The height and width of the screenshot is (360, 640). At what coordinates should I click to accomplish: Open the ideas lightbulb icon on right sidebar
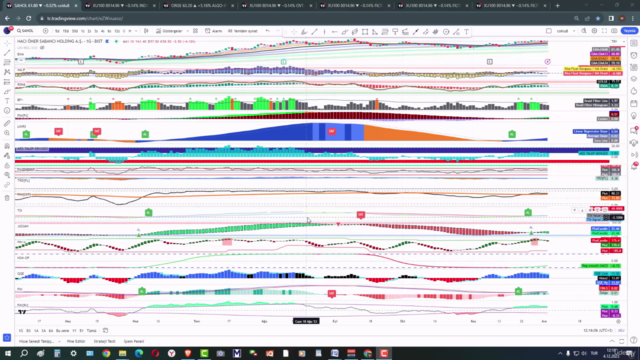[x=633, y=116]
